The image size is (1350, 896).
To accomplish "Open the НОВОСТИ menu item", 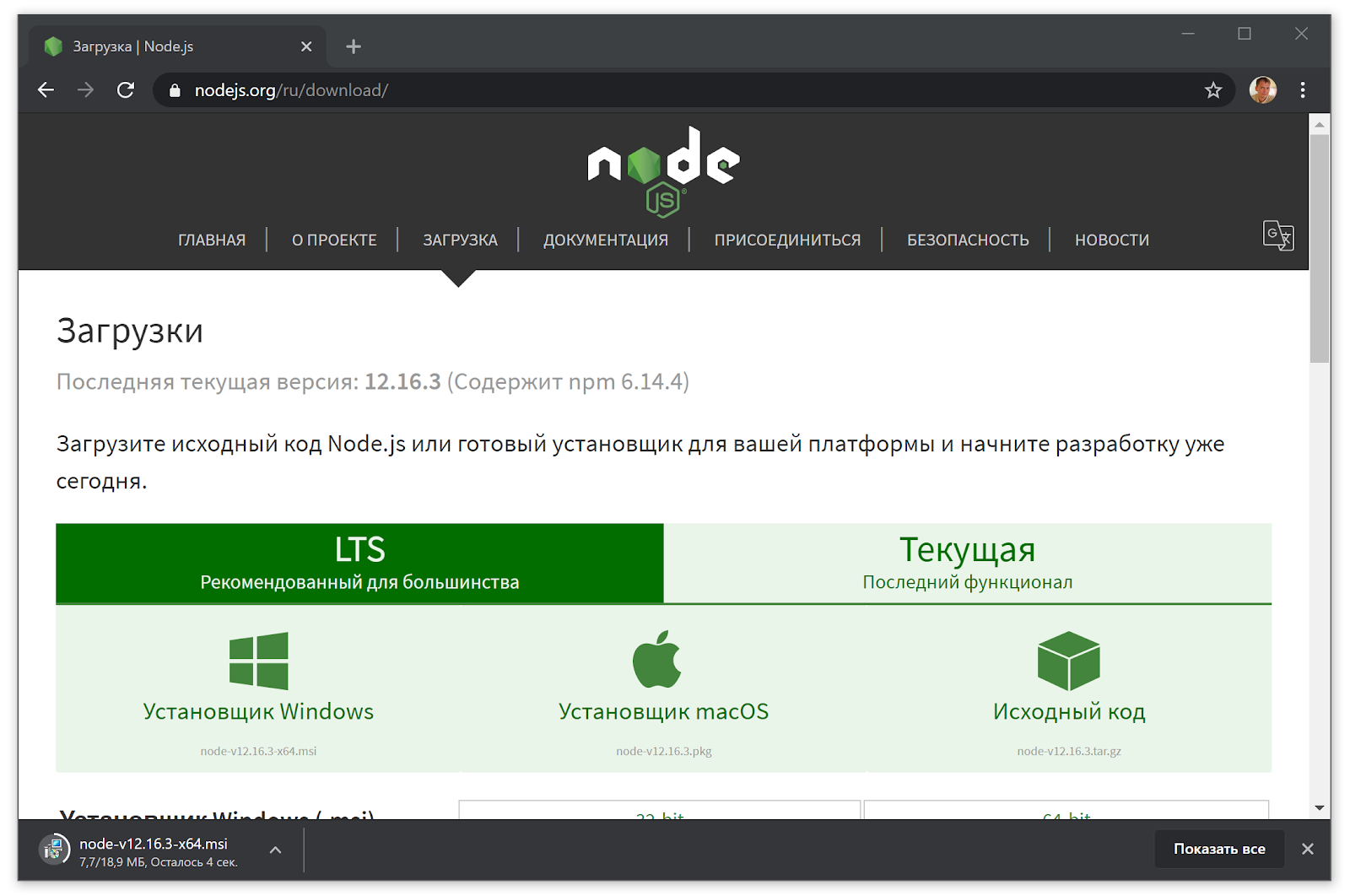I will (x=1112, y=240).
